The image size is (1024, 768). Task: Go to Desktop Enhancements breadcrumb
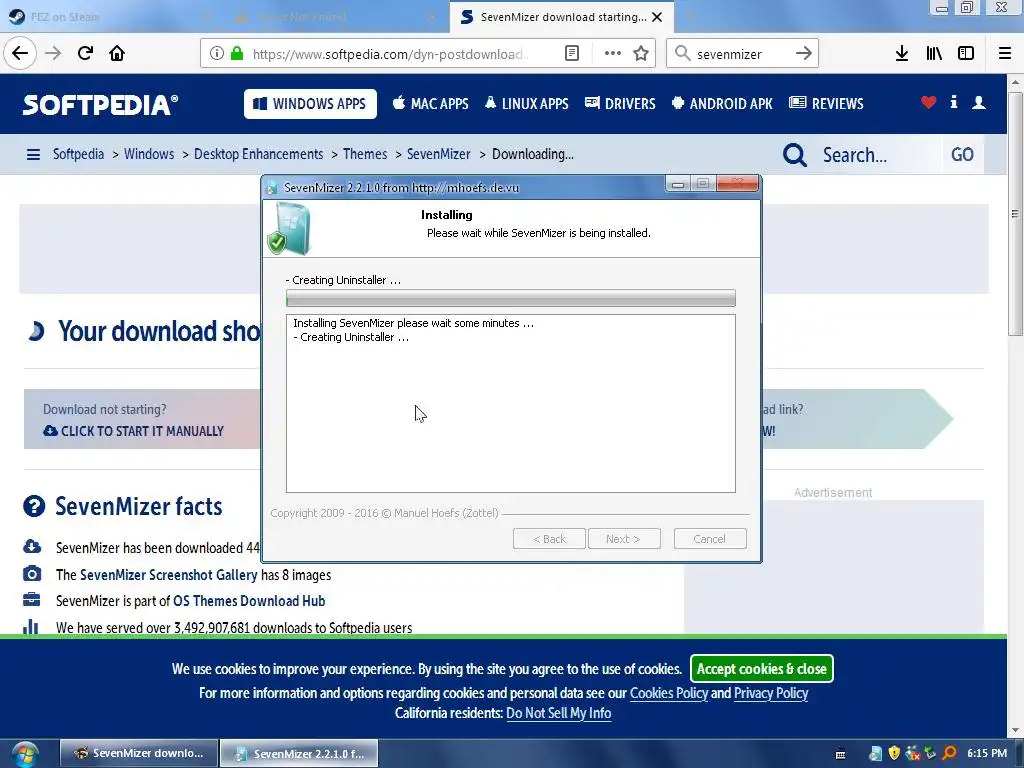(x=259, y=154)
